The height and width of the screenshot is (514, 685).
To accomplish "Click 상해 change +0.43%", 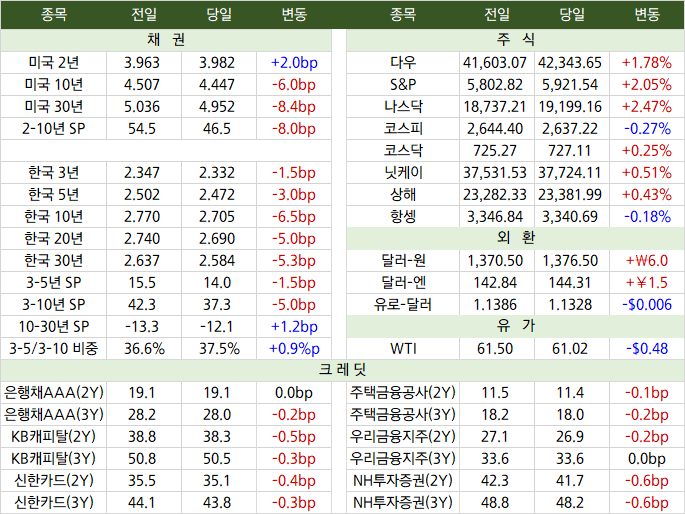I will 647,195.
